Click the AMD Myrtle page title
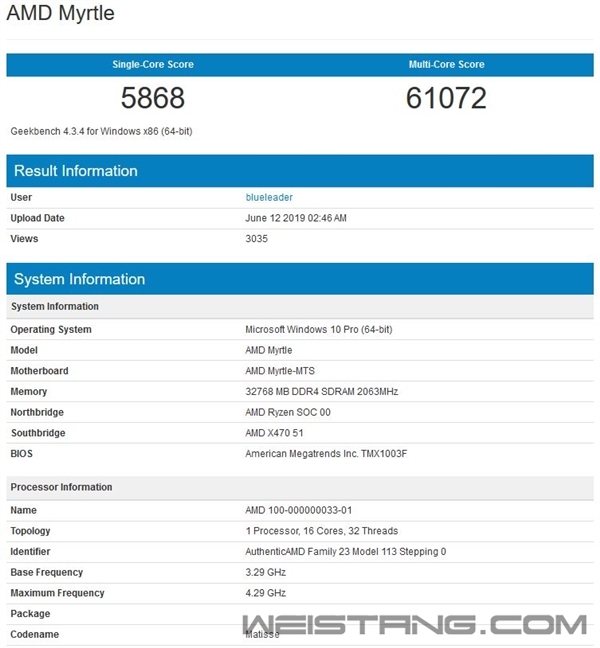 click(60, 14)
